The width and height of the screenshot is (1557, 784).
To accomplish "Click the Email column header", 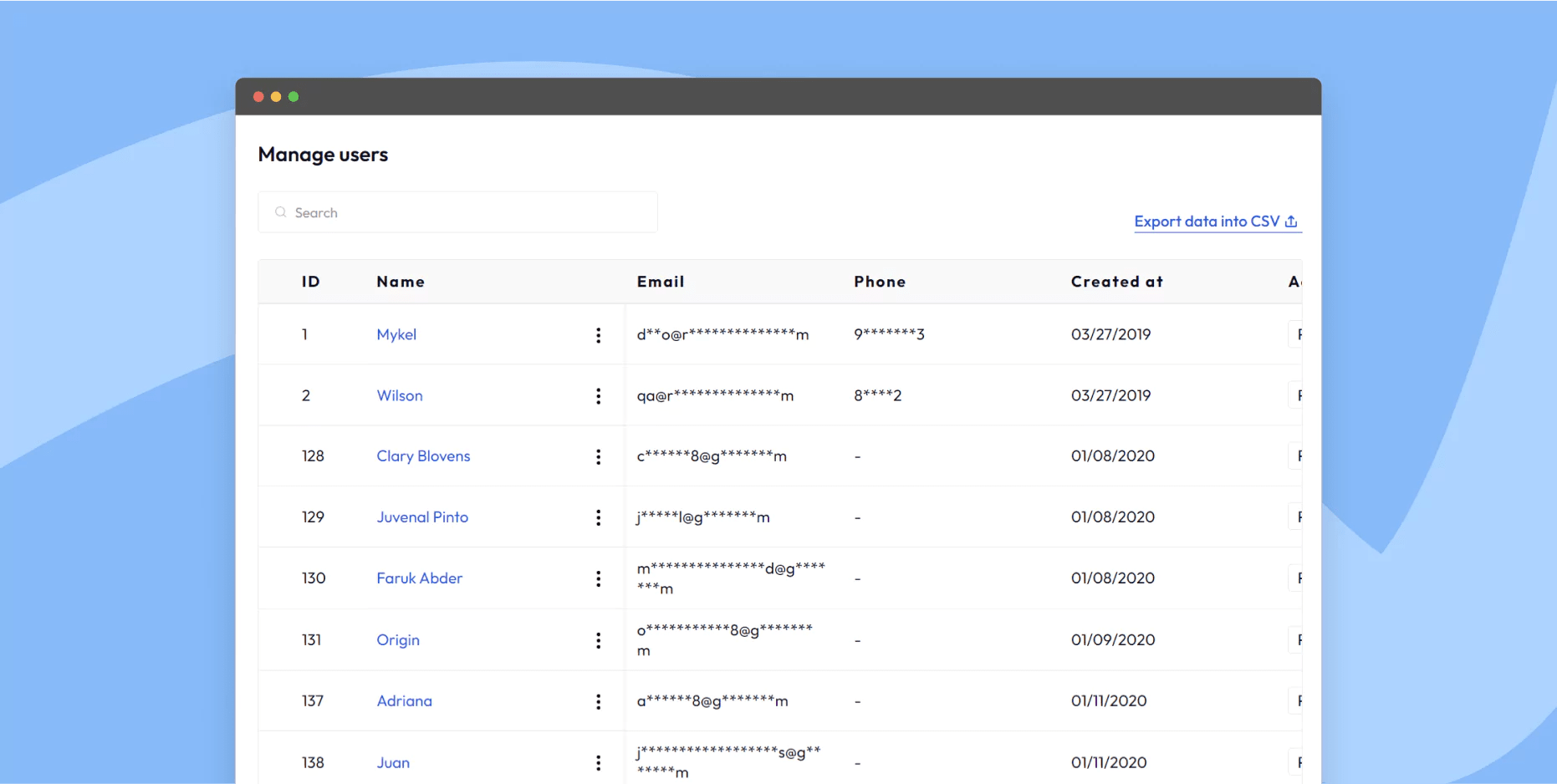I will 661,282.
